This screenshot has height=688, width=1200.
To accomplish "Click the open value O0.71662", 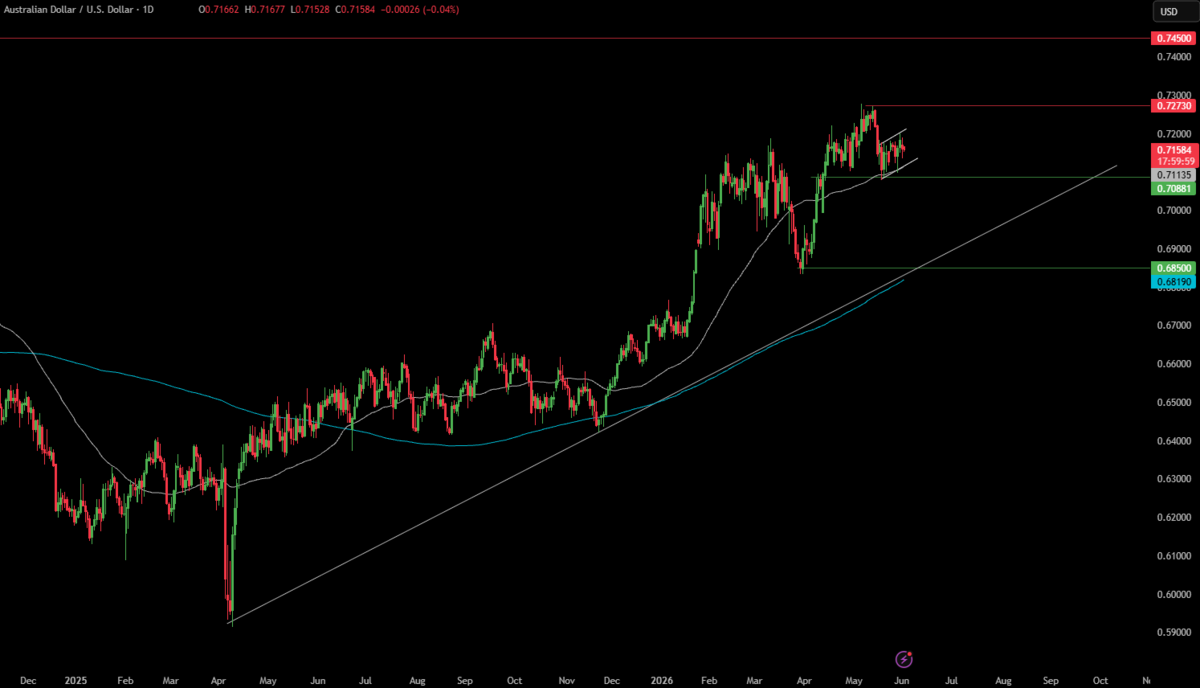I will (218, 9).
